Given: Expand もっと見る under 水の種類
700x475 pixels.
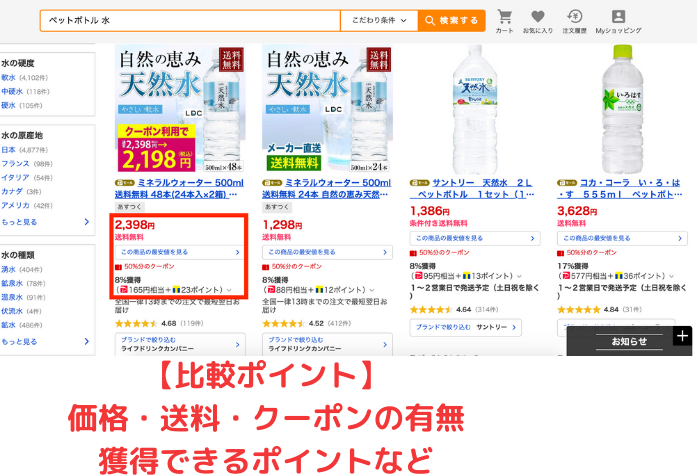Looking at the screenshot, I should [46, 342].
